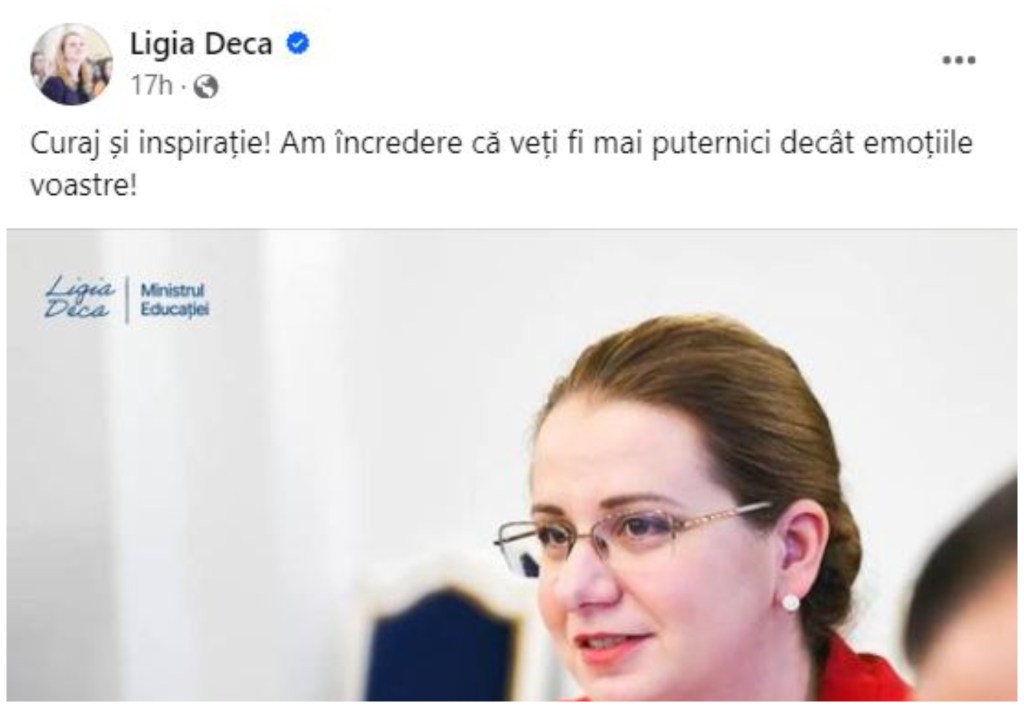Open Ligia Deca's round profile picture
The width and height of the screenshot is (1024, 708).
pos(71,63)
